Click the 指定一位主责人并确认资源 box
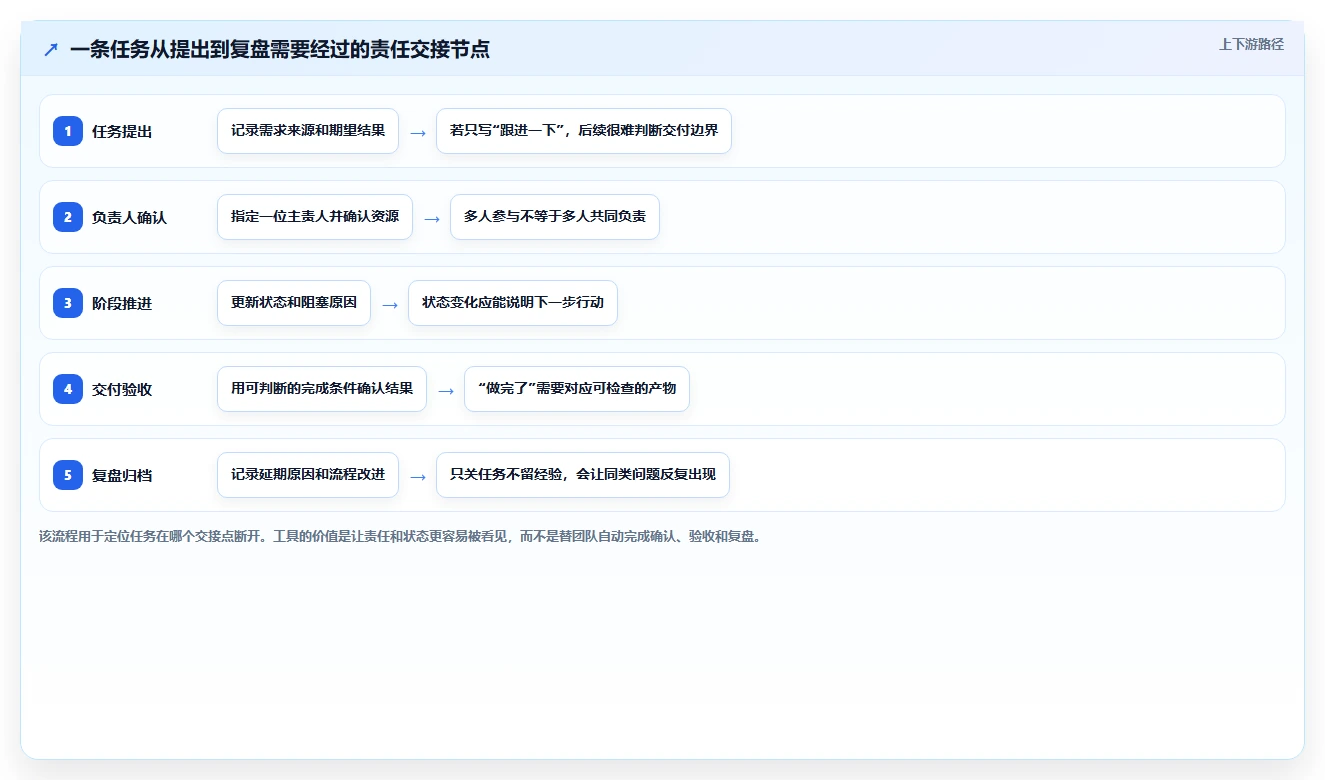The height and width of the screenshot is (780, 1325). 315,217
